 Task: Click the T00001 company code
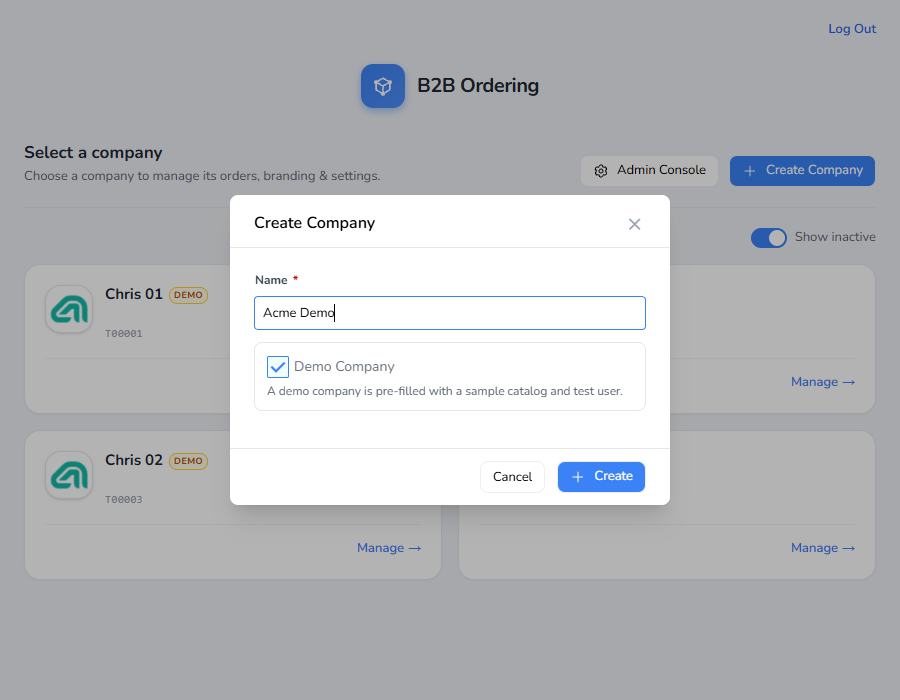pos(123,333)
